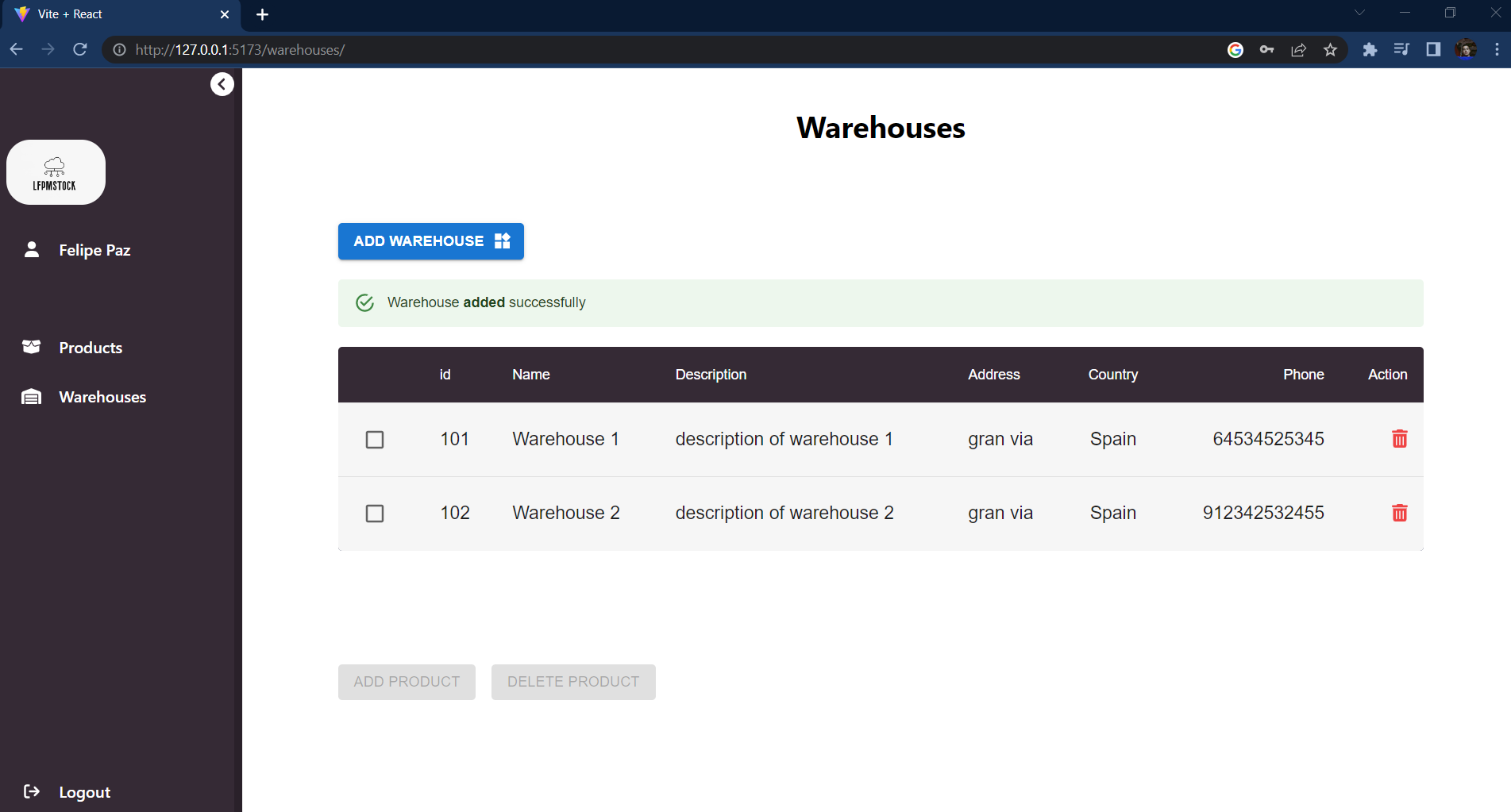Delete Warehouse 1 using its trash icon

click(1399, 438)
